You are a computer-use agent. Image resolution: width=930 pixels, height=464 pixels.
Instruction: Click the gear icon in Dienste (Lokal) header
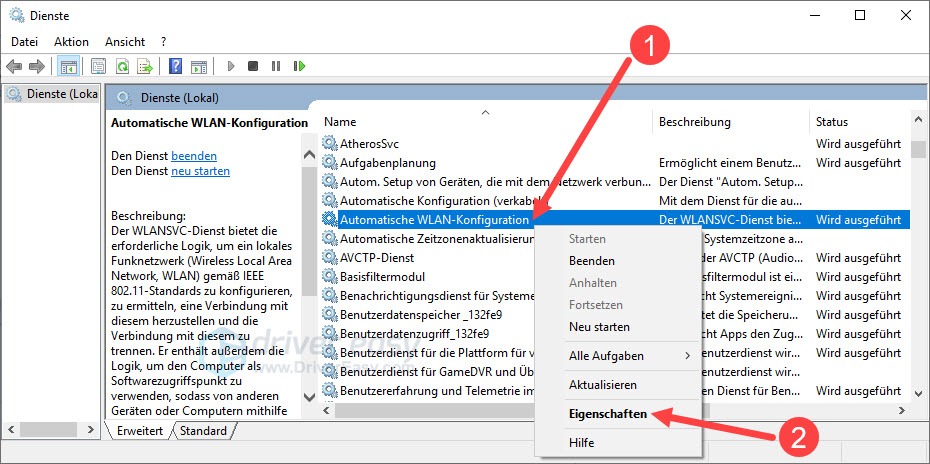click(124, 98)
